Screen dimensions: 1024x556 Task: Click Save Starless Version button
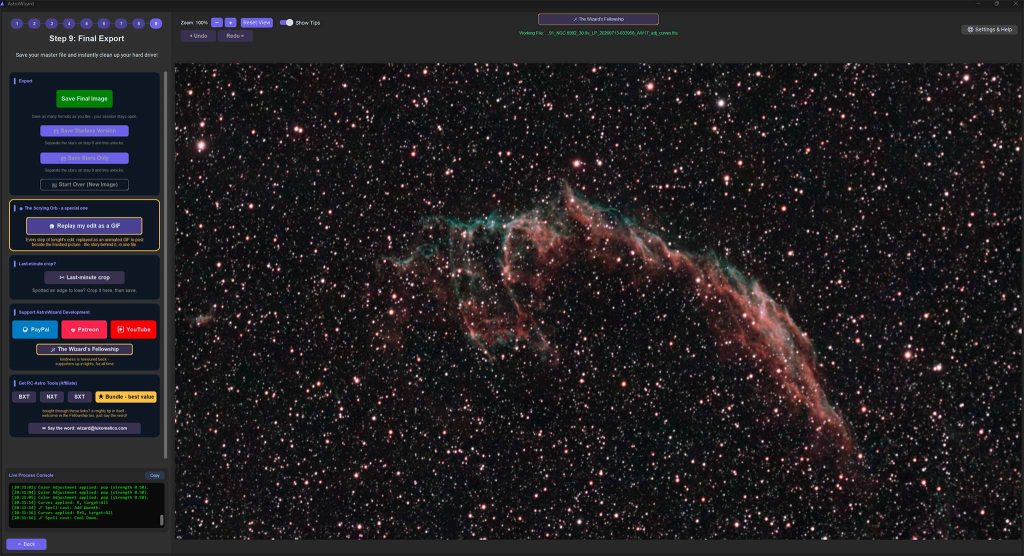click(84, 131)
